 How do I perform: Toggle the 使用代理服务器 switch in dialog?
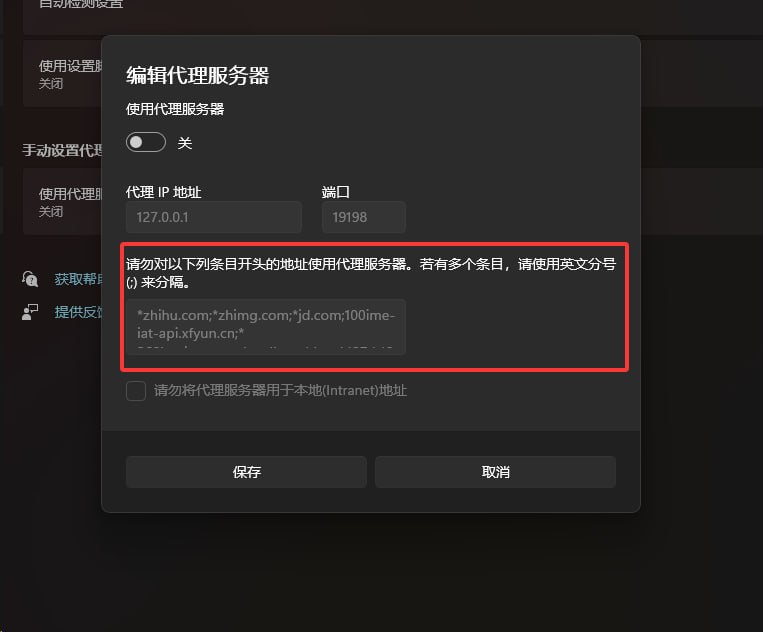[145, 142]
